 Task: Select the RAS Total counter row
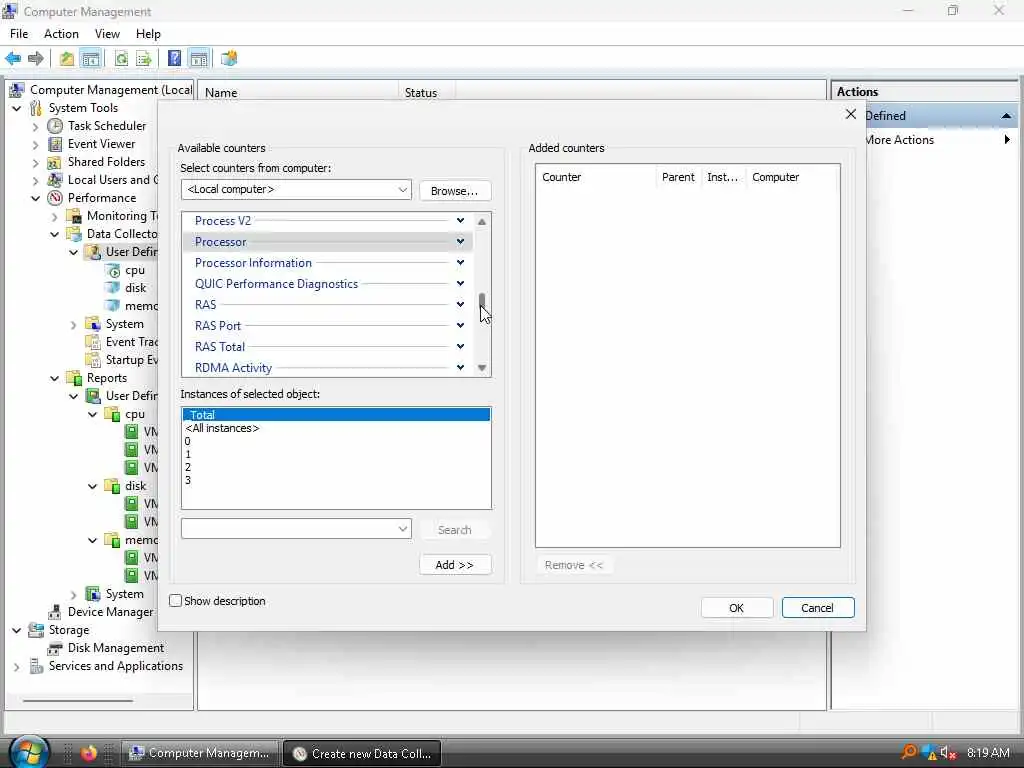pos(327,347)
